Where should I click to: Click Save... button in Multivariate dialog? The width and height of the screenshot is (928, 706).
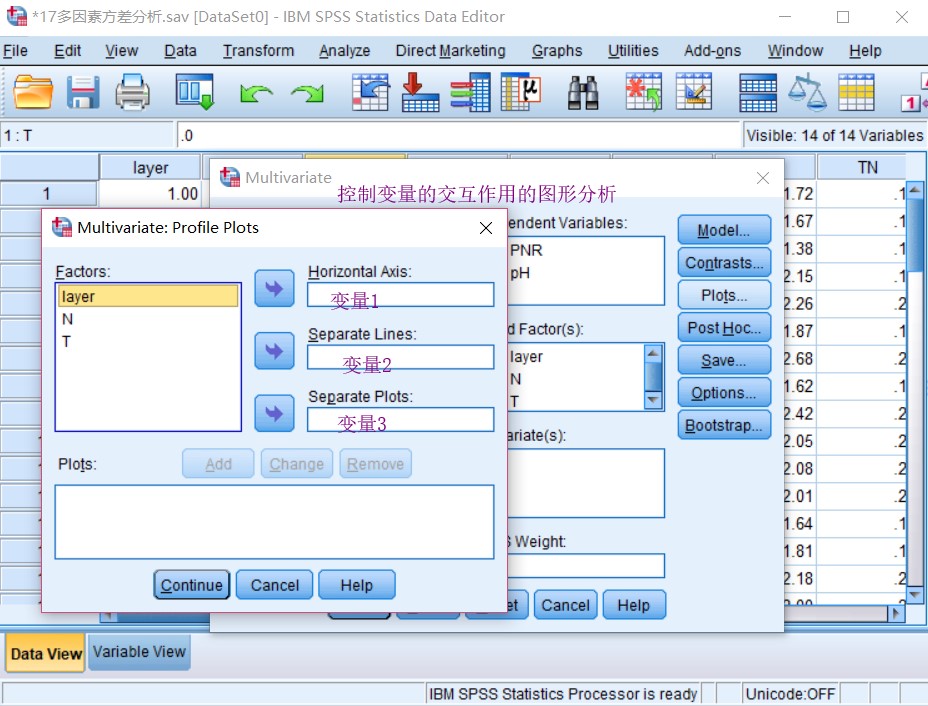[x=724, y=360]
